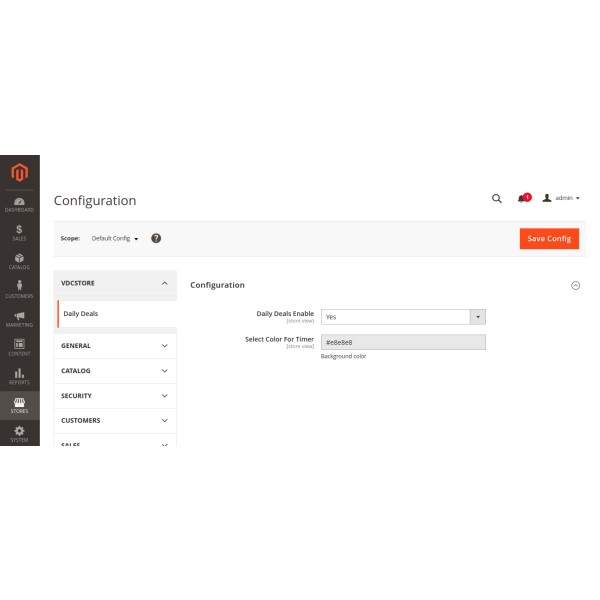Click the search magnifier icon
Viewport: 600px width, 600px height.
point(497,199)
